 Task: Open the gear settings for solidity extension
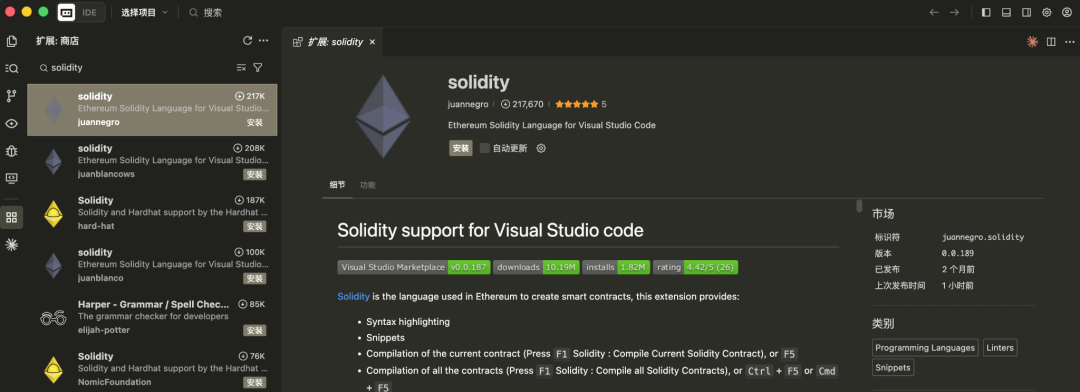click(x=541, y=148)
